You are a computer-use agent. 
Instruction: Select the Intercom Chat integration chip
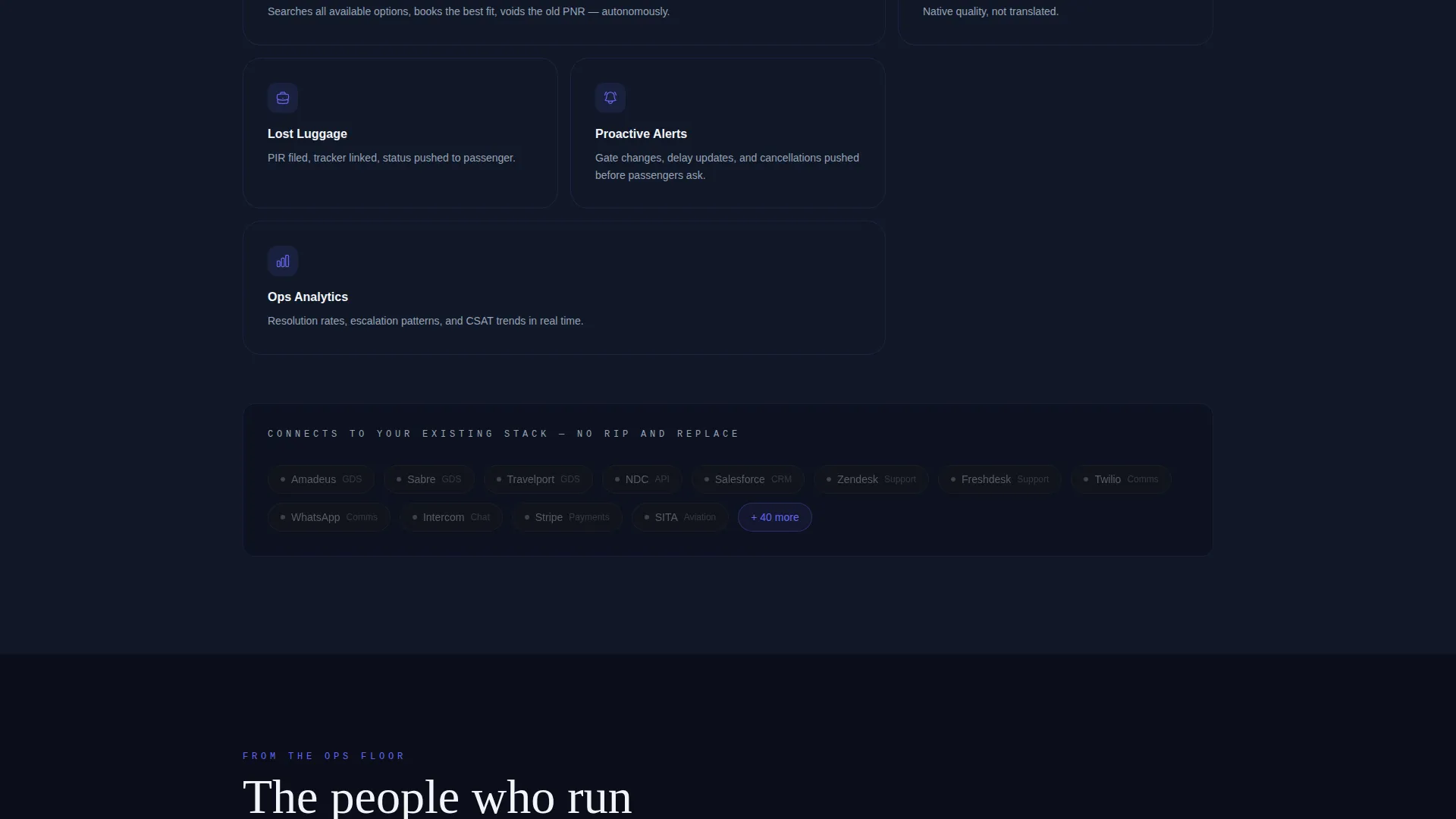pyautogui.click(x=451, y=517)
